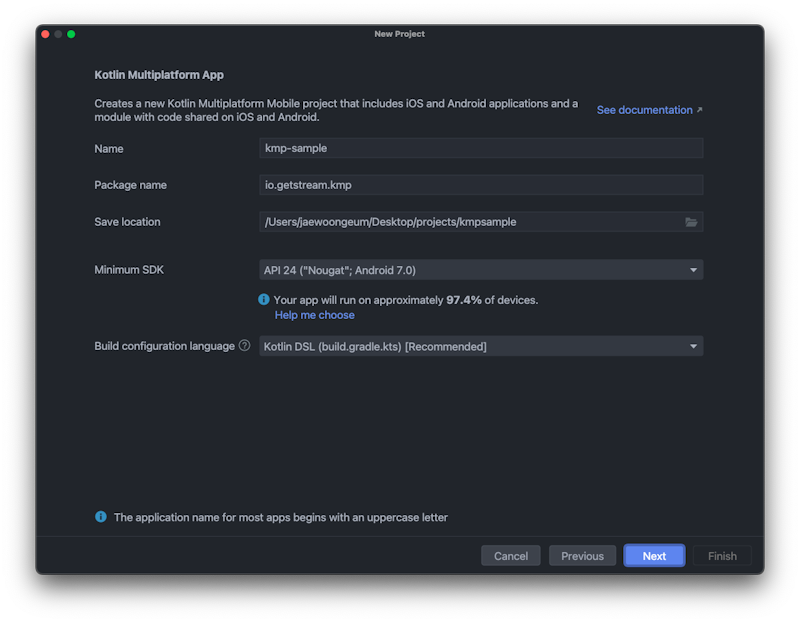This screenshot has height=622, width=800.
Task: Click the info icon near application name tip
Action: pyautogui.click(x=100, y=517)
